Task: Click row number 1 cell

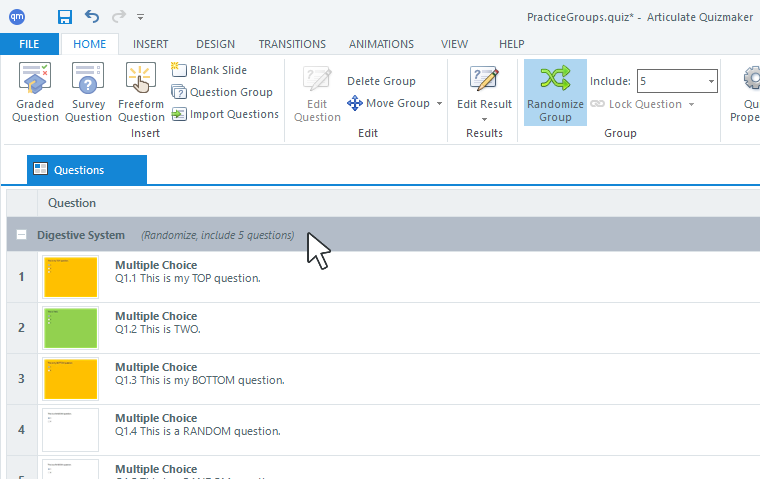Action: [22, 277]
